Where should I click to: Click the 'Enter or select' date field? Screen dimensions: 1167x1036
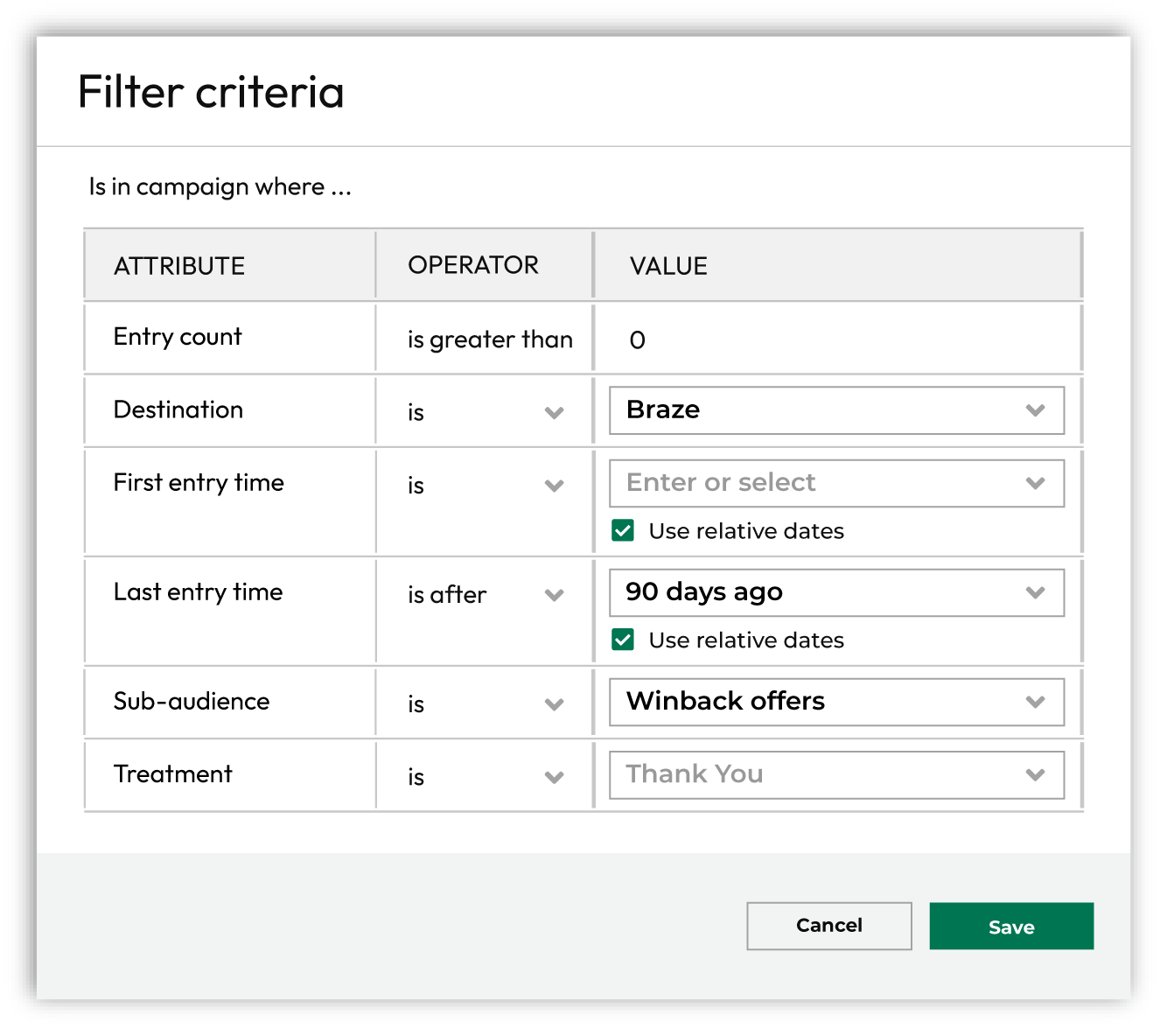(x=837, y=483)
